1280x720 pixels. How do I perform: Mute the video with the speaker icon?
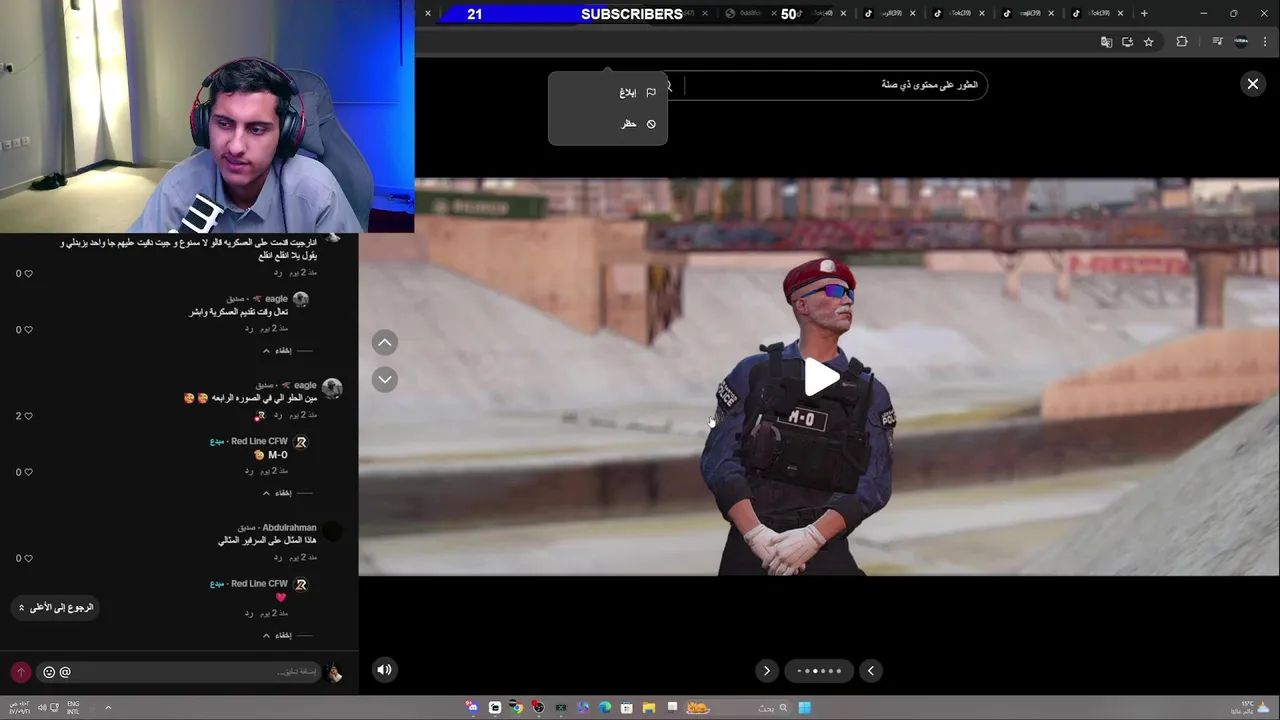tap(384, 670)
